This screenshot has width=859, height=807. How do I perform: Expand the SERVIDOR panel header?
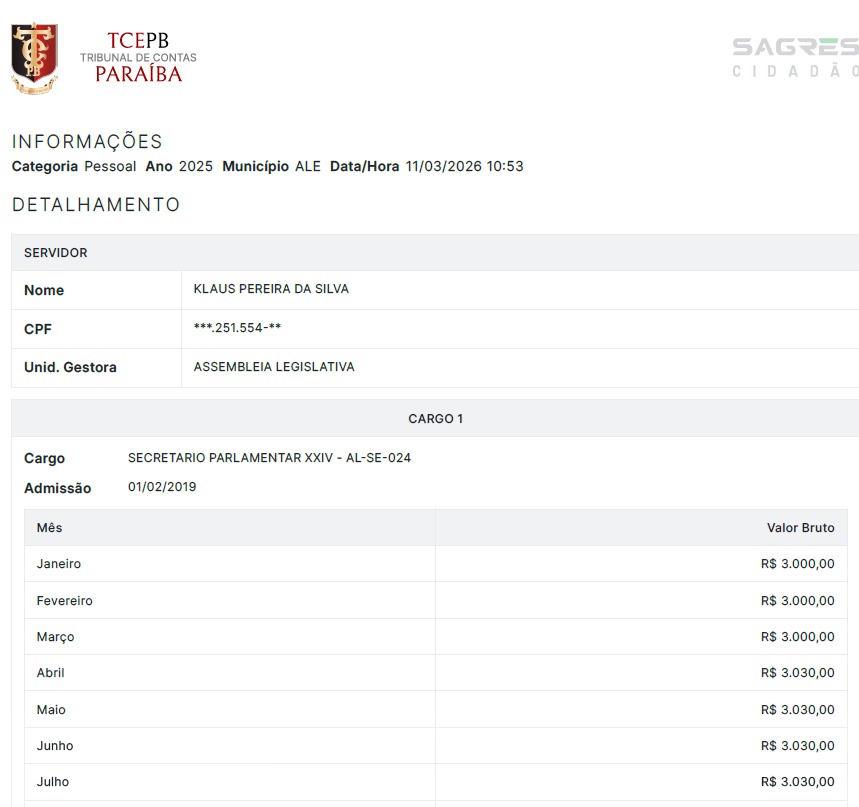click(55, 252)
